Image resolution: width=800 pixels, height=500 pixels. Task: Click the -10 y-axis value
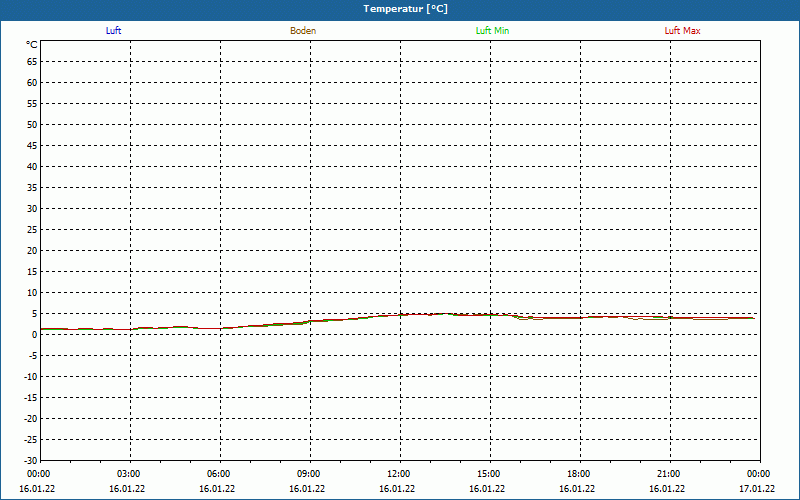[31, 377]
